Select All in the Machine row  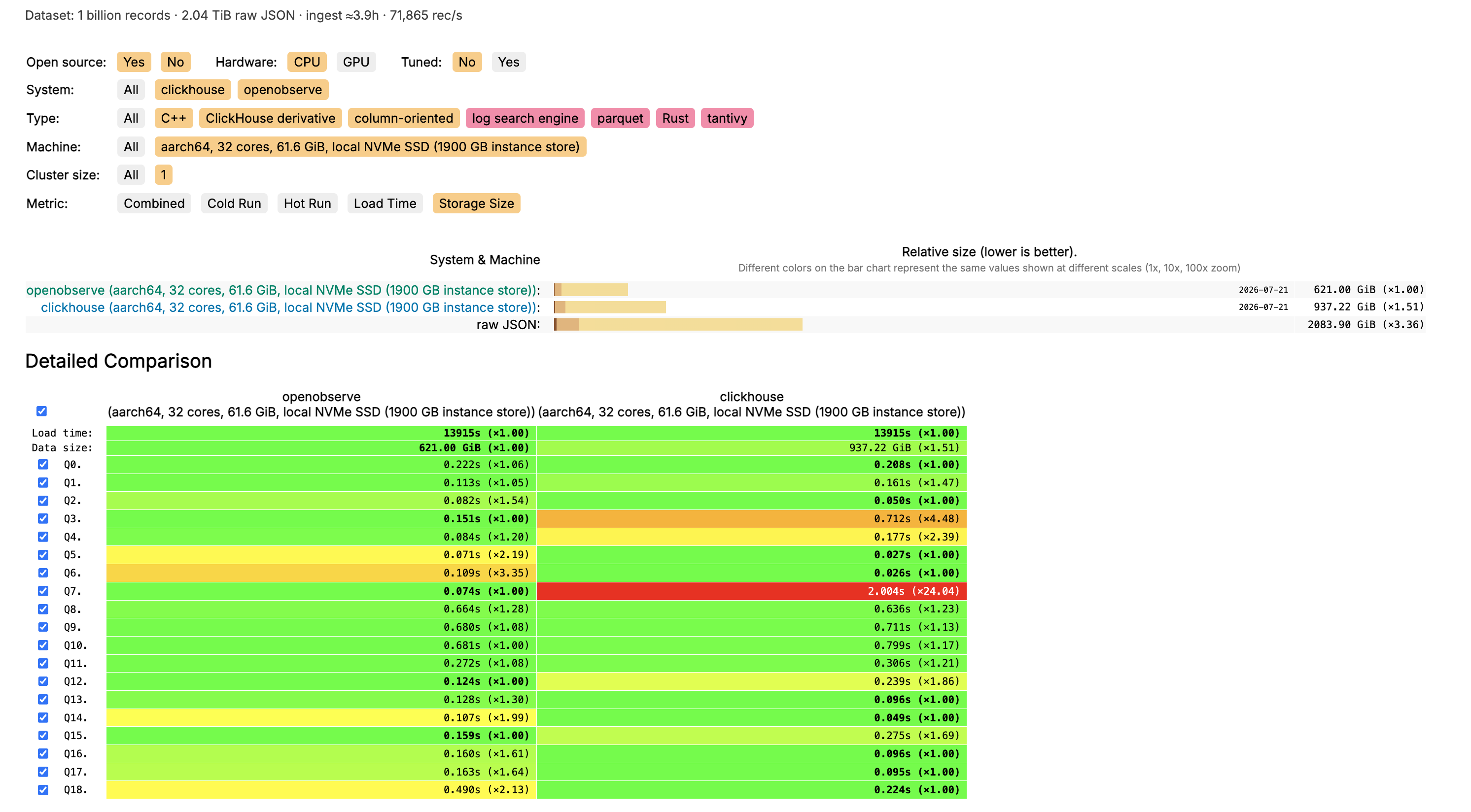pyautogui.click(x=131, y=147)
